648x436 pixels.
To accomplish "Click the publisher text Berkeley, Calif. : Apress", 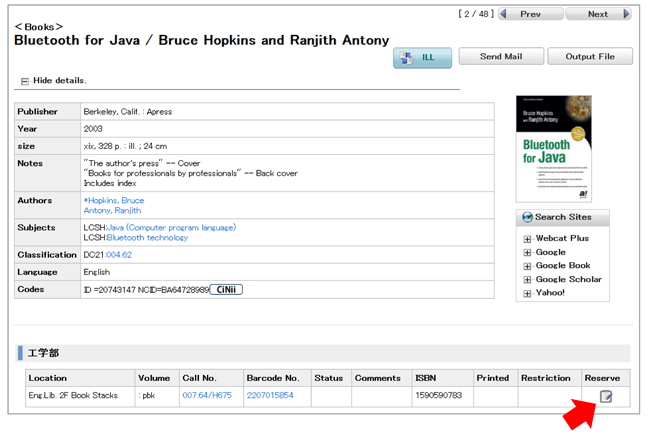I will [x=128, y=112].
